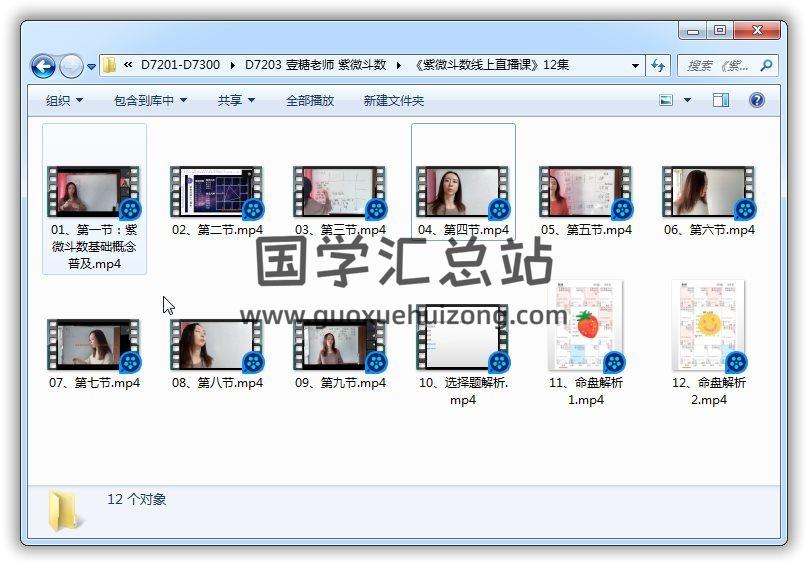
Task: Toggle the preview pane icon
Action: [x=721, y=100]
